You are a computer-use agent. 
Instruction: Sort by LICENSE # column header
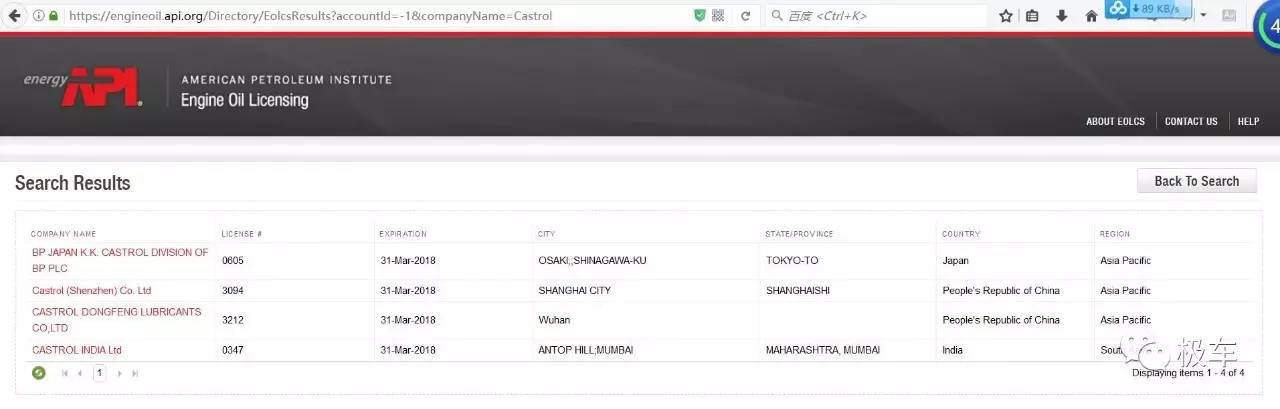[241, 234]
